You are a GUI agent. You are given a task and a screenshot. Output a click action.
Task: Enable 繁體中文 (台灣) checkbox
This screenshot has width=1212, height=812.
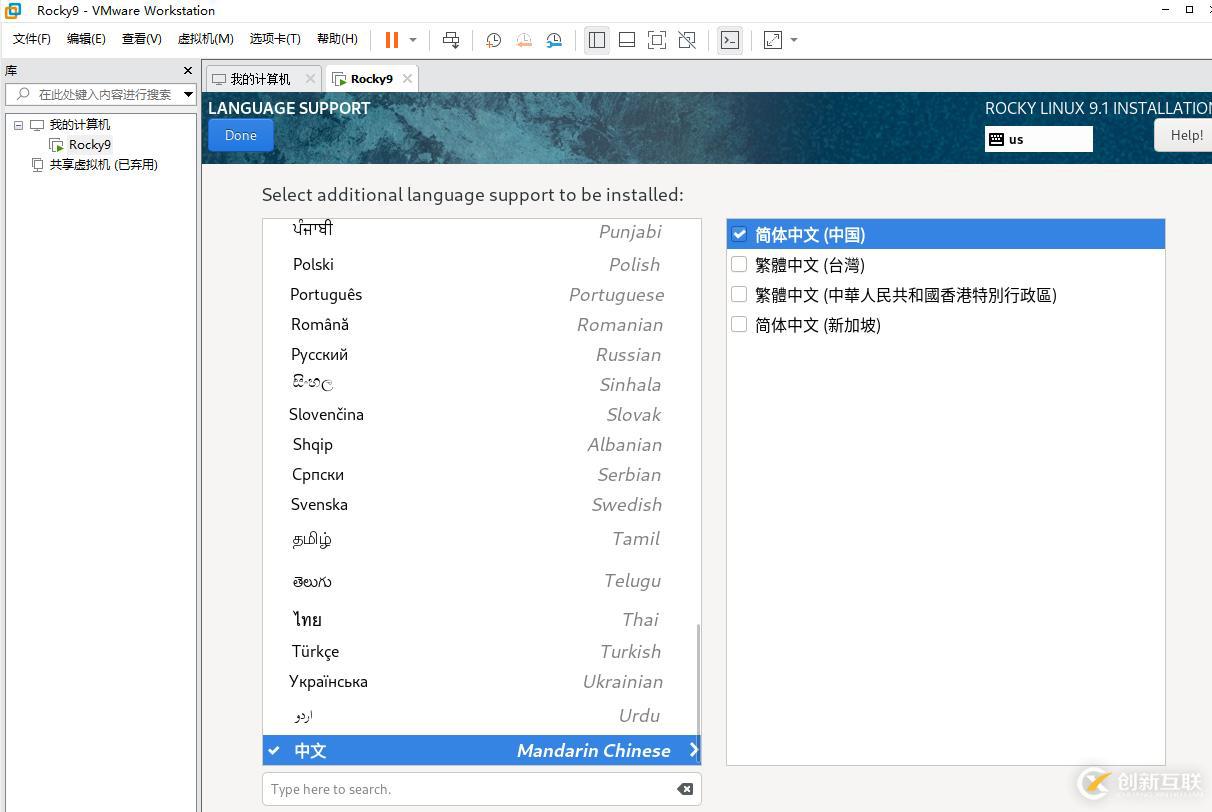coord(739,265)
